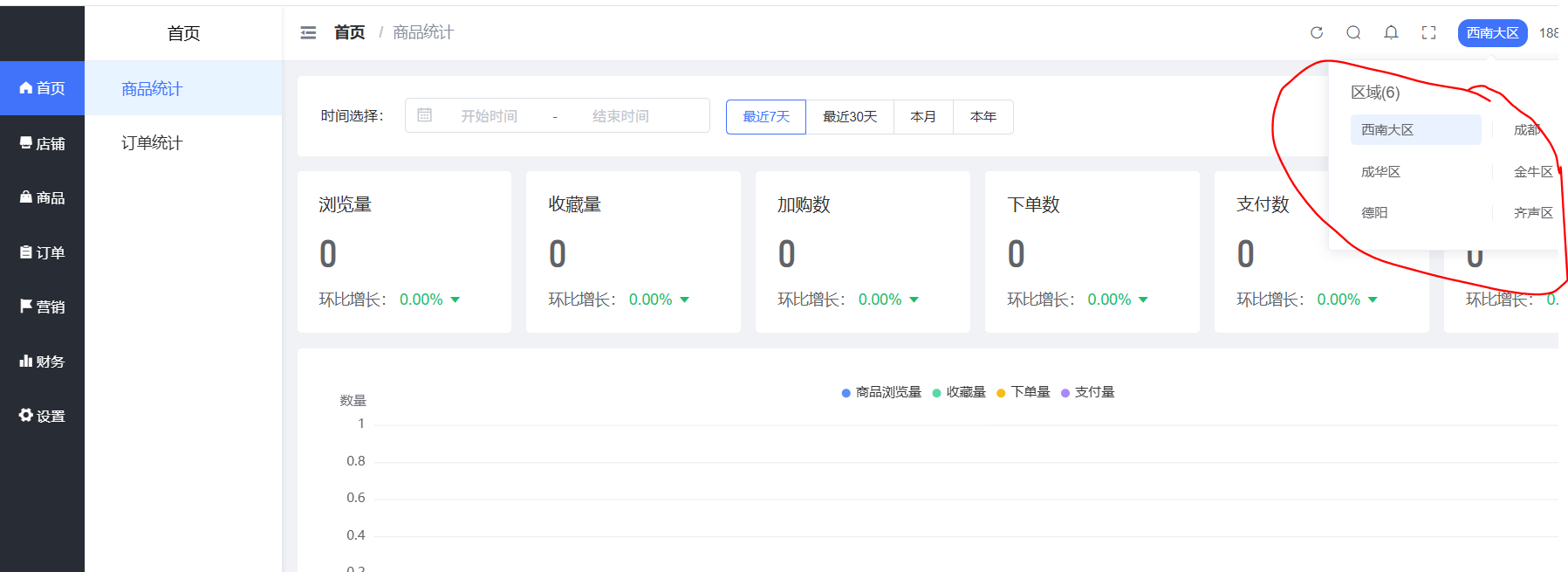
Task: Go to 财务 in the sidebar
Action: (x=42, y=362)
